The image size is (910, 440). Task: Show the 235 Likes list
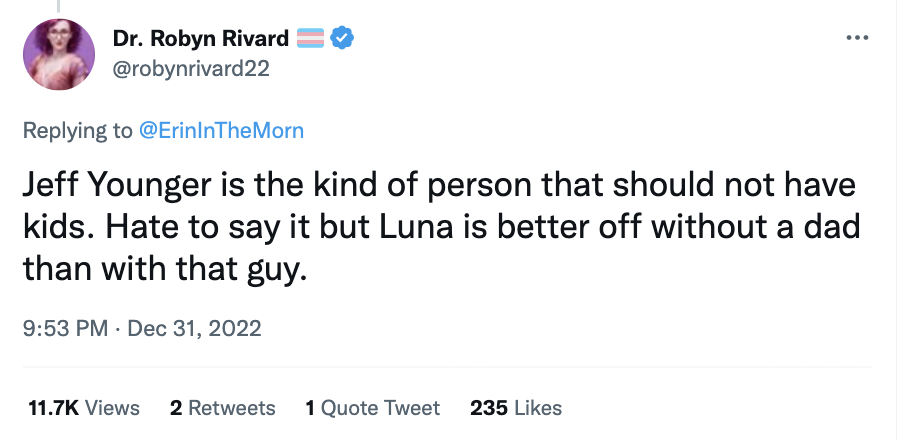(515, 408)
